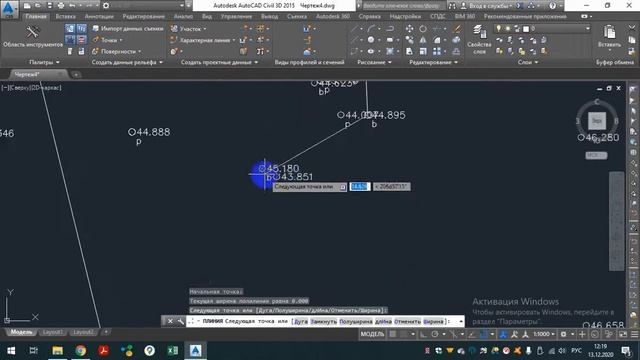
Task: Open the Аннотации ribbon tab
Action: [x=99, y=16]
